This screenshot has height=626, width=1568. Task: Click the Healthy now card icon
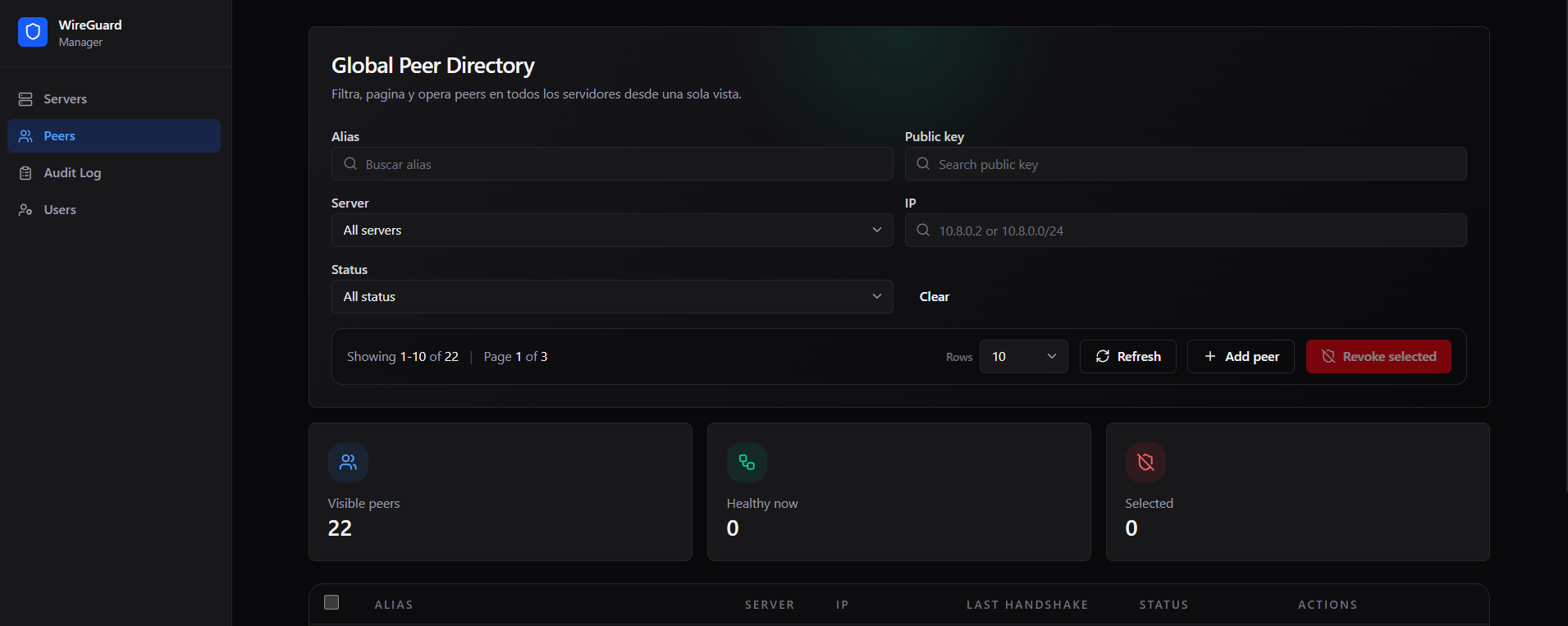pyautogui.click(x=747, y=463)
